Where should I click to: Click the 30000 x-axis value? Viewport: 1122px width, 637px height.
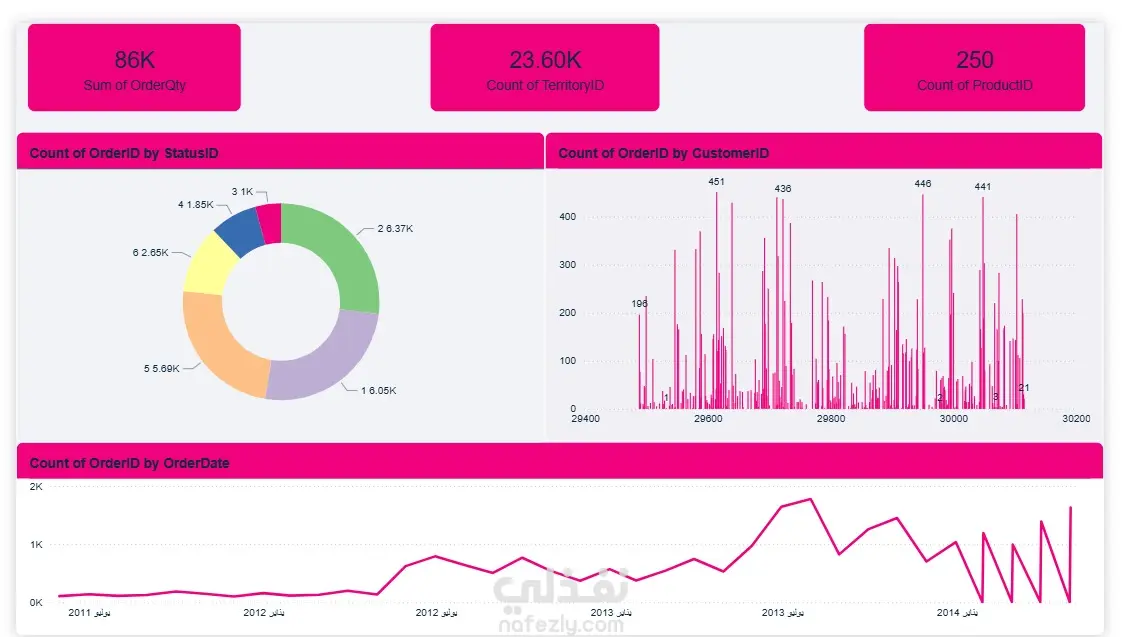pos(954,419)
